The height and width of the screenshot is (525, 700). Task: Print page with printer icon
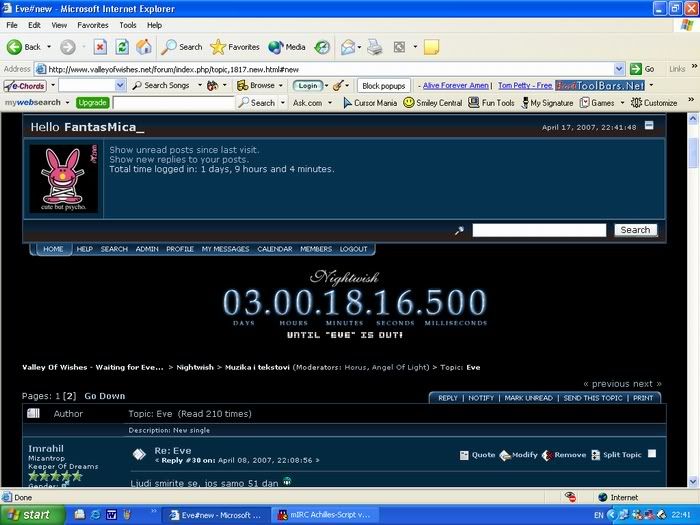point(375,47)
